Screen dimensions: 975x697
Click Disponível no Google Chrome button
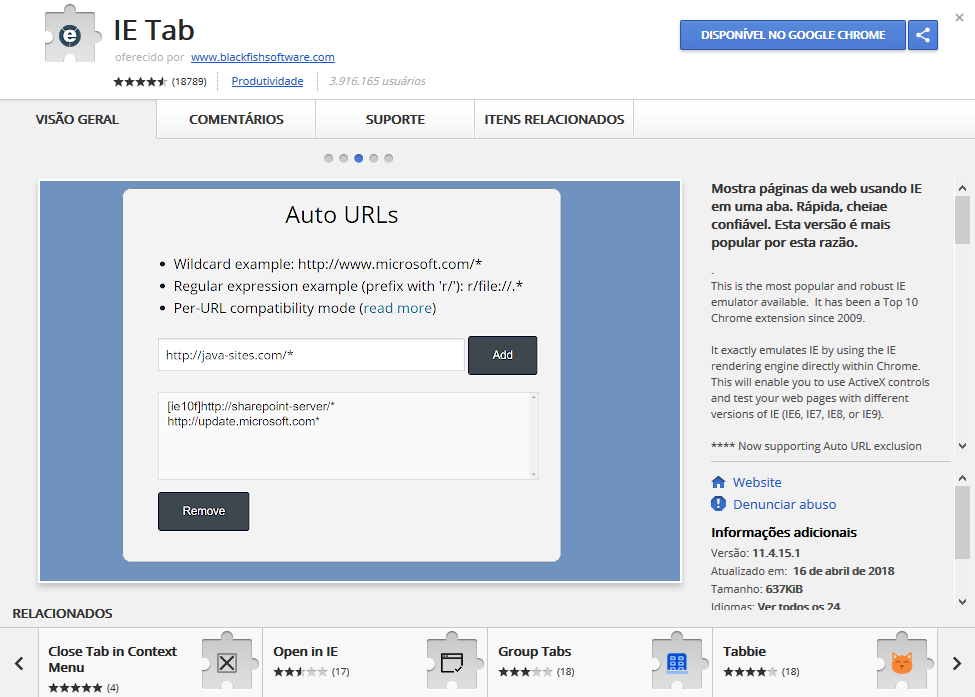(793, 35)
